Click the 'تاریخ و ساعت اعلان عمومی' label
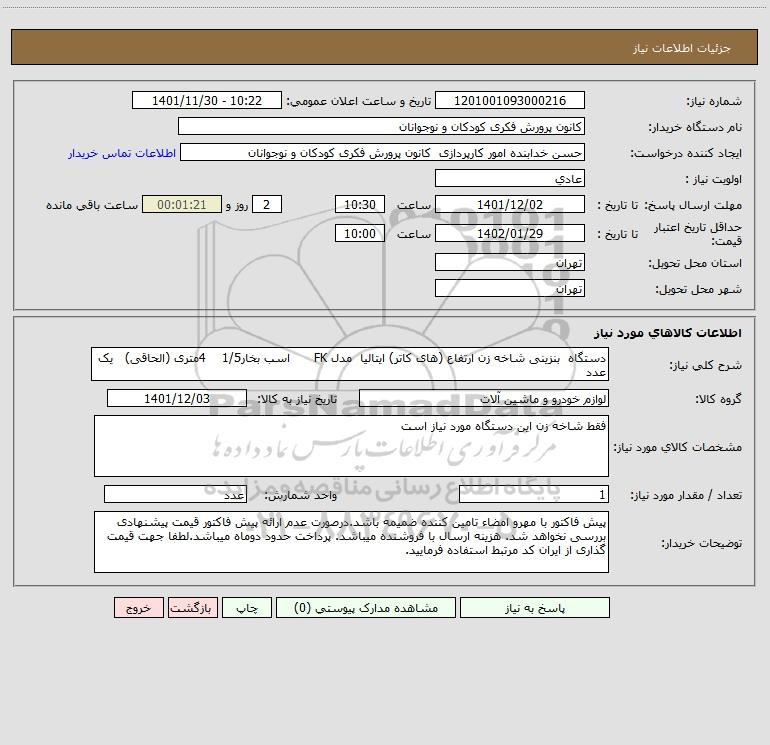The width and height of the screenshot is (770, 745). click(x=358, y=101)
